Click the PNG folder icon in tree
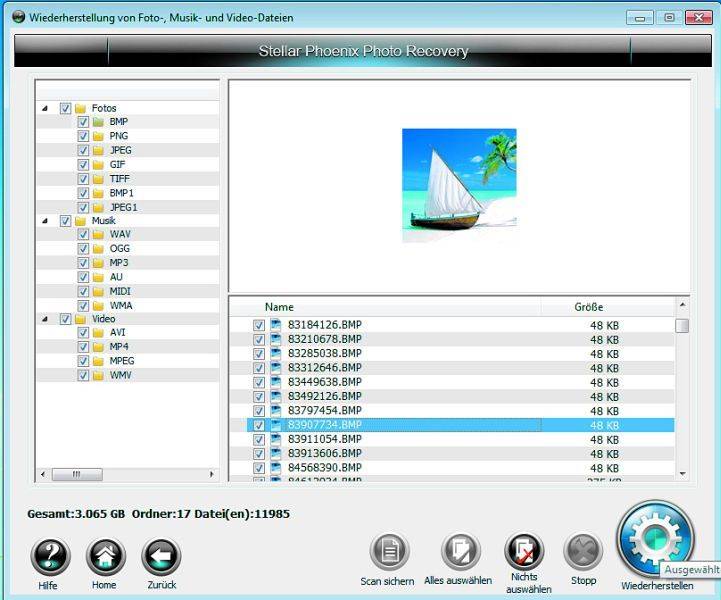Image resolution: width=721 pixels, height=600 pixels. click(98, 136)
